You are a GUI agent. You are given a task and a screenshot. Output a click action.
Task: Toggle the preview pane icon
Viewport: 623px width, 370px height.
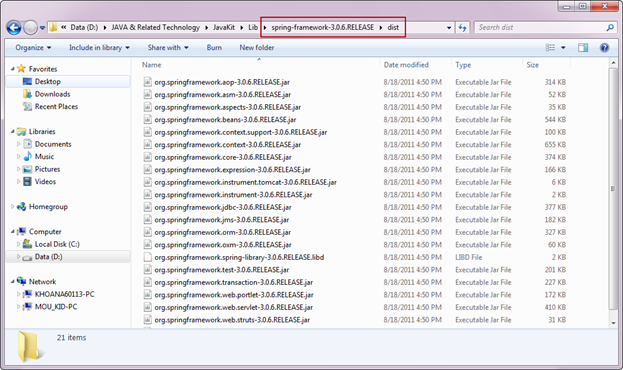point(583,48)
